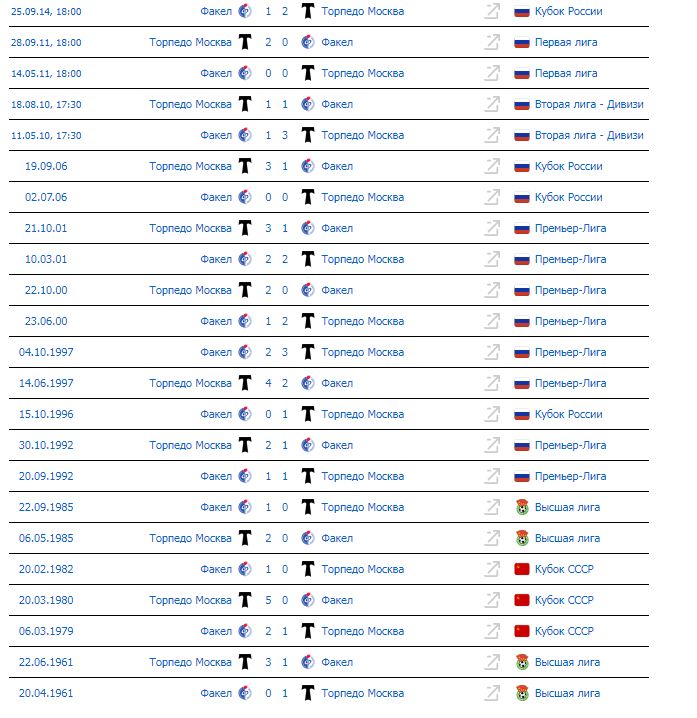
Task: Click USSR cup flag icon in 20.02.1982 row
Action: (521, 569)
